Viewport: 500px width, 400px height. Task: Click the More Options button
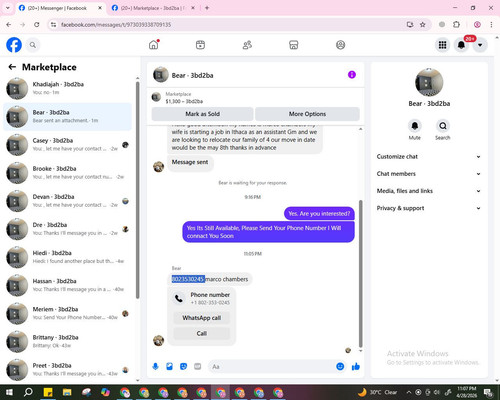click(307, 114)
